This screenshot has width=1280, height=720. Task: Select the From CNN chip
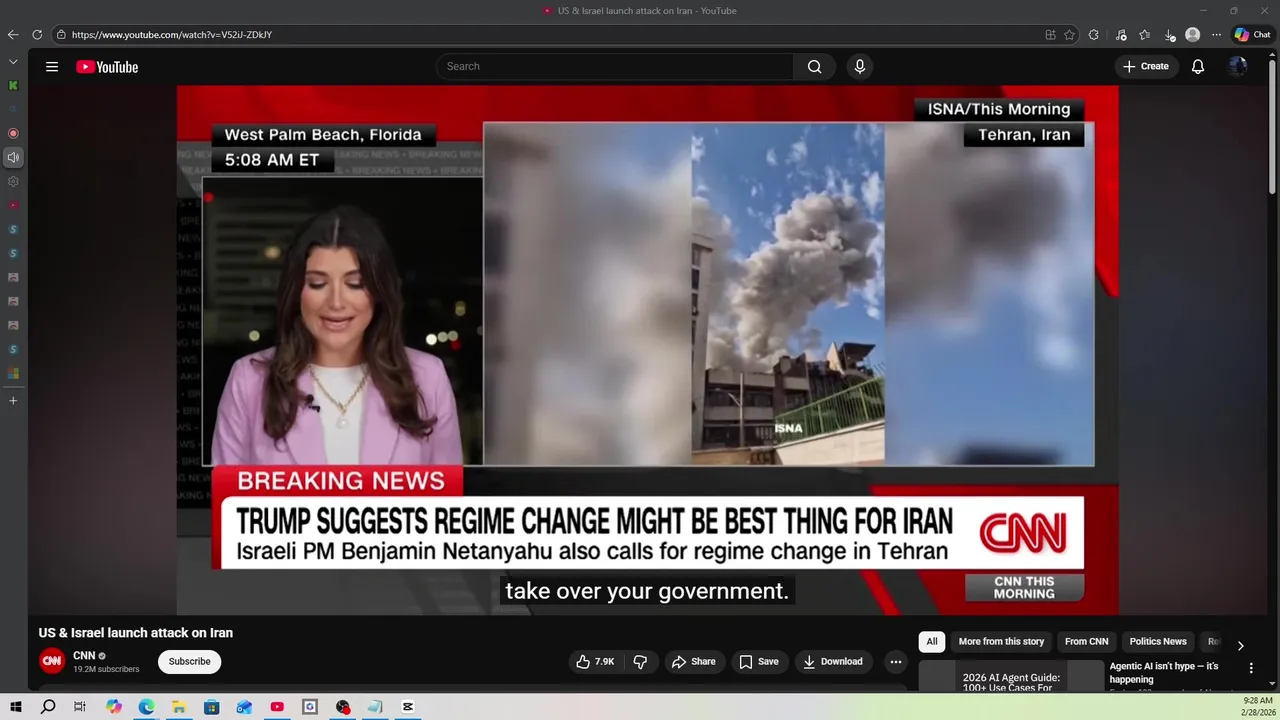[1087, 642]
